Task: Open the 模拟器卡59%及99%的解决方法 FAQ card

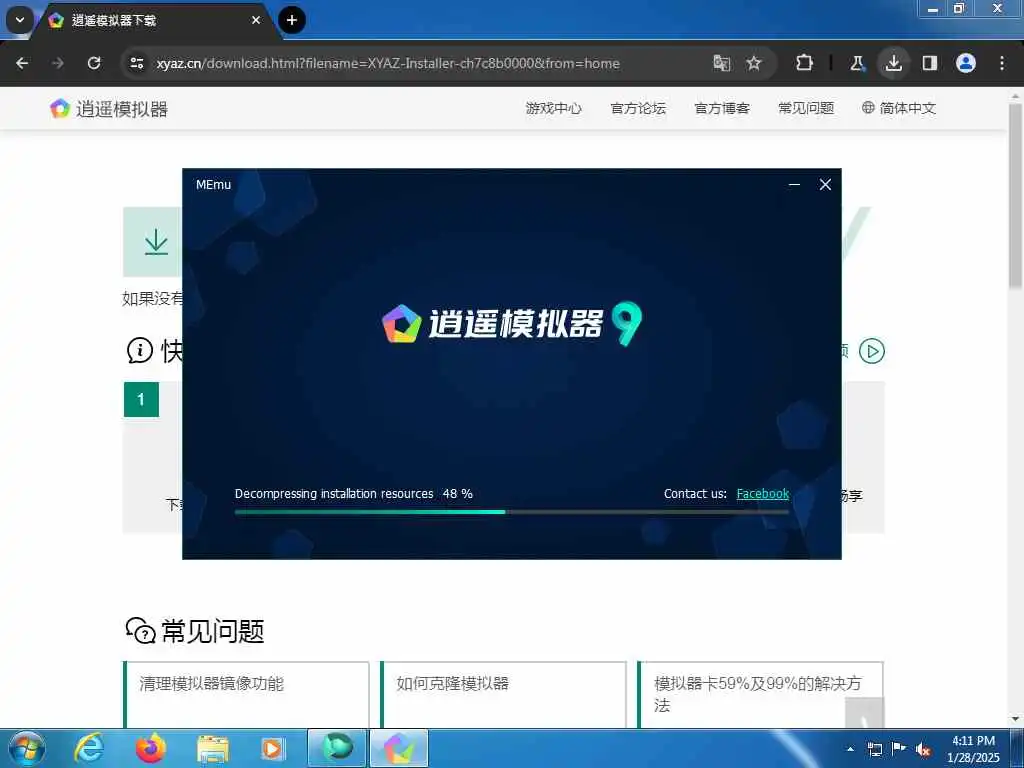Action: [x=760, y=695]
